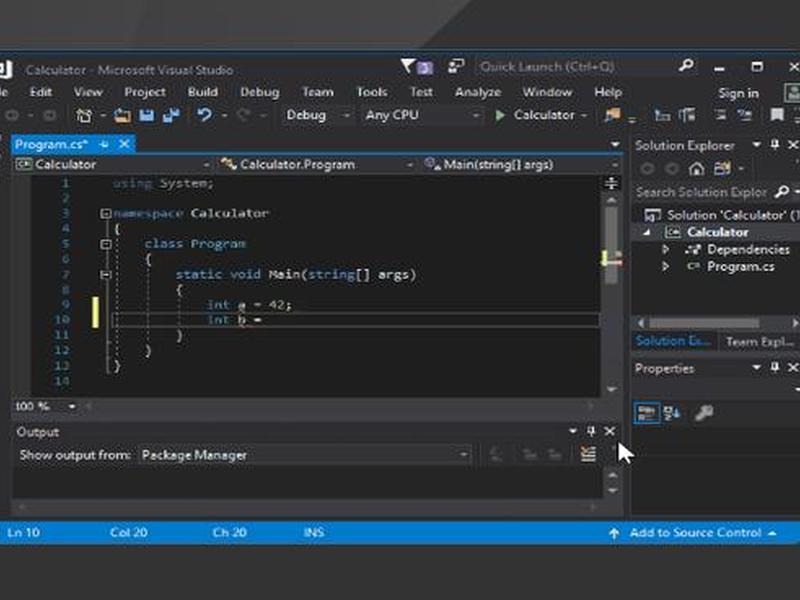Open the Edit menu
800x600 pixels.
pos(41,92)
